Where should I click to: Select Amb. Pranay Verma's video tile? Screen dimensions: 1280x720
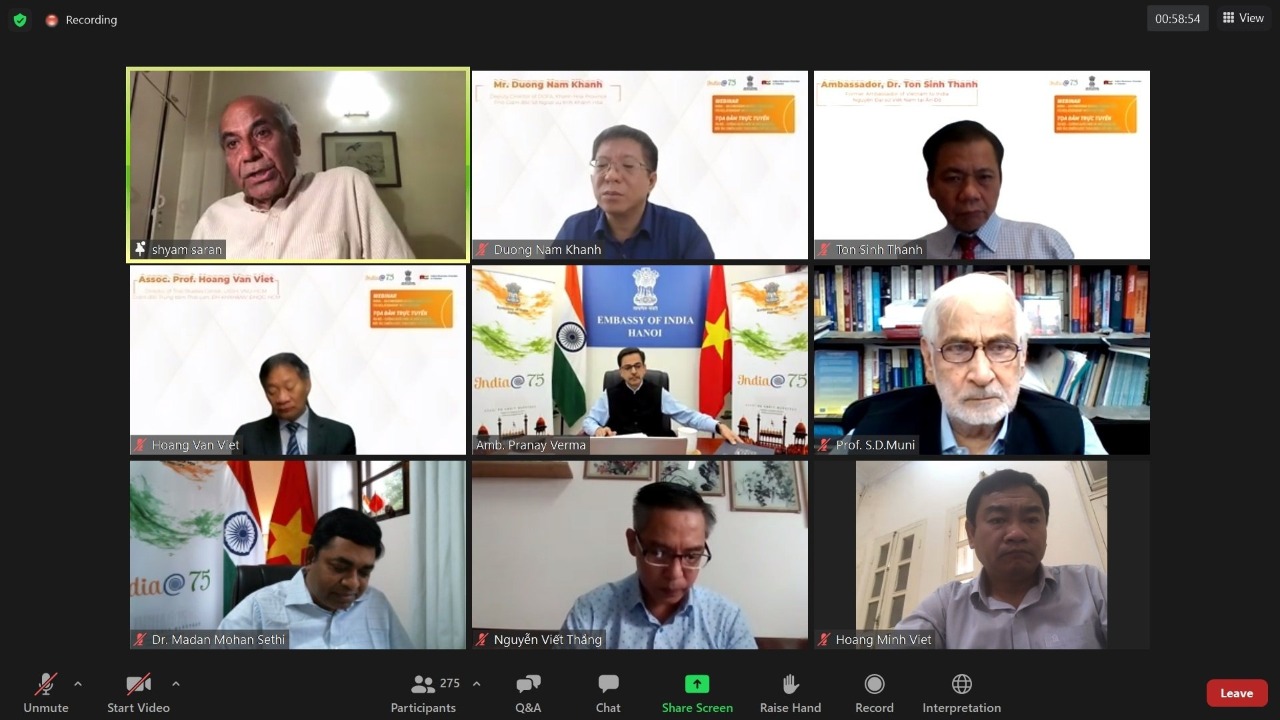640,360
